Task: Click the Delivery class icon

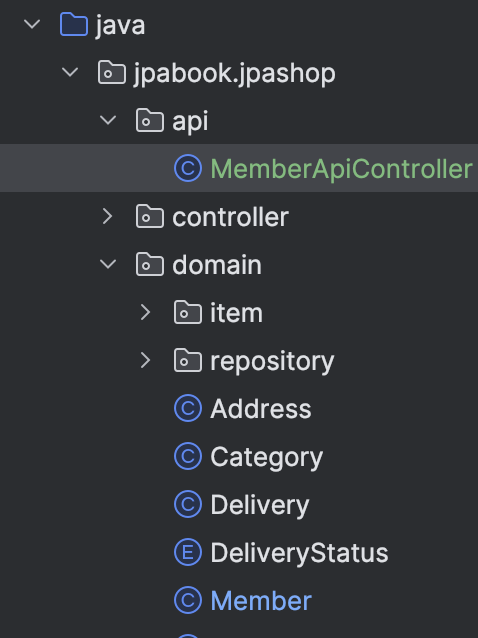Action: pyautogui.click(x=188, y=504)
